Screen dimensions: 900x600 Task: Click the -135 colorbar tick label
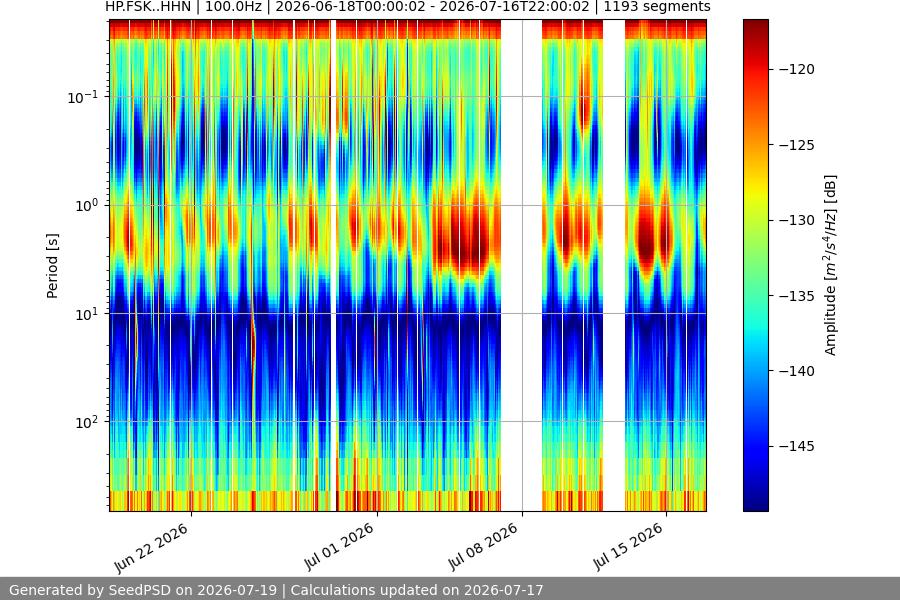[797, 296]
